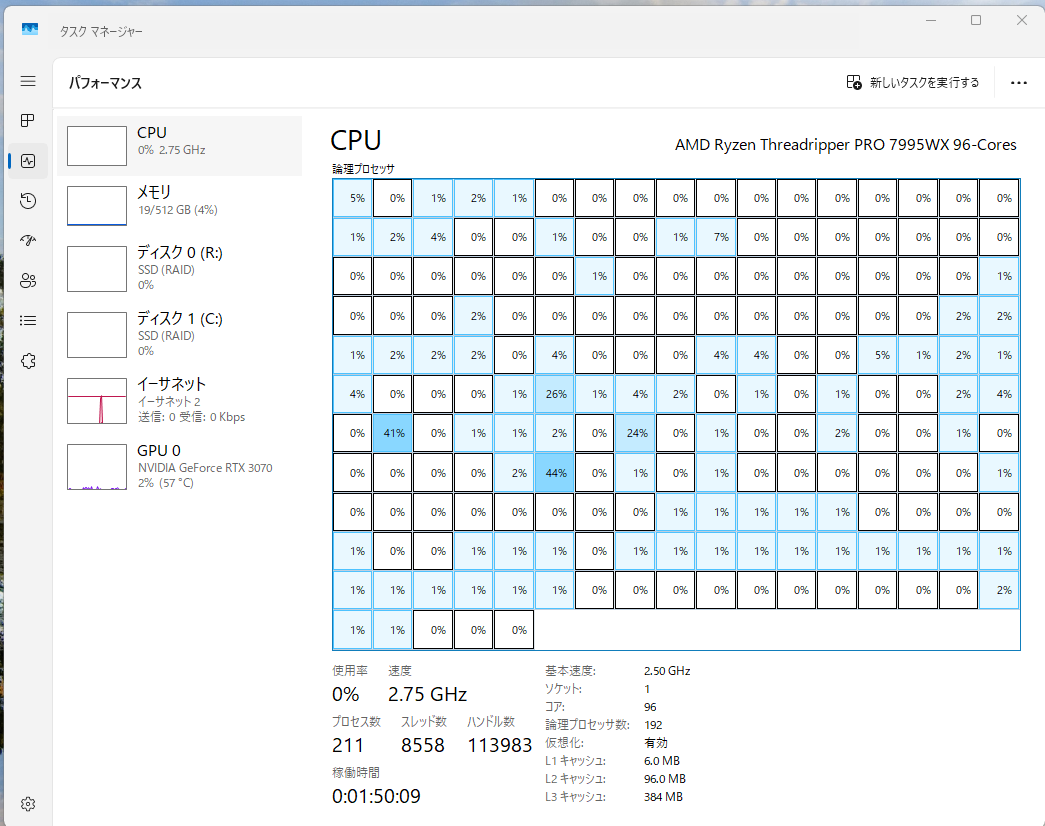The image size is (1045, 826).
Task: Click the GPU 0 mini graph thumbnail
Action: [97, 467]
